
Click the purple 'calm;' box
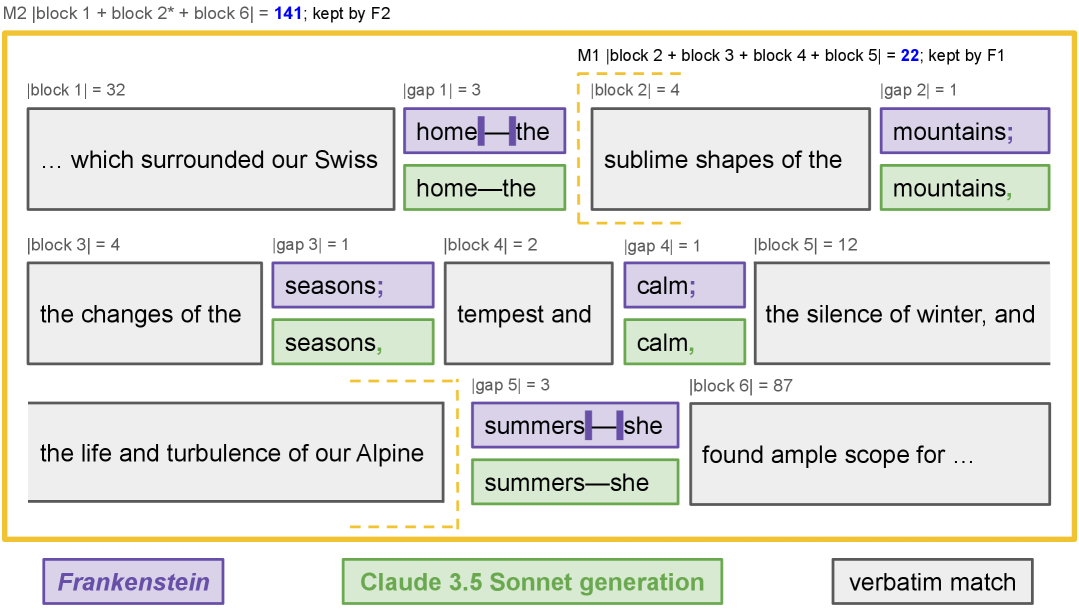[x=684, y=286]
